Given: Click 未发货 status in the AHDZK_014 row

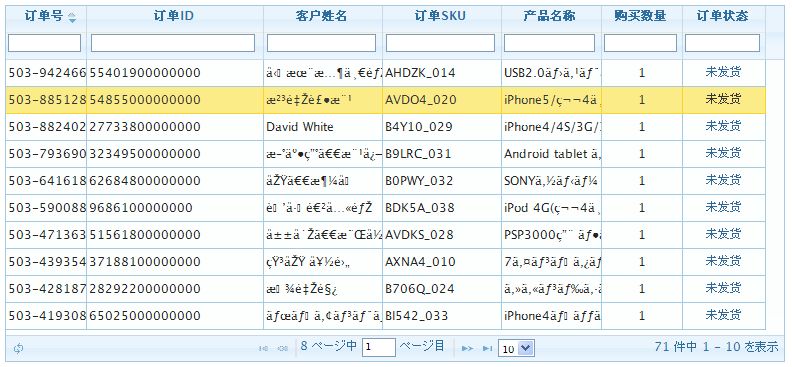Looking at the screenshot, I should [723, 73].
